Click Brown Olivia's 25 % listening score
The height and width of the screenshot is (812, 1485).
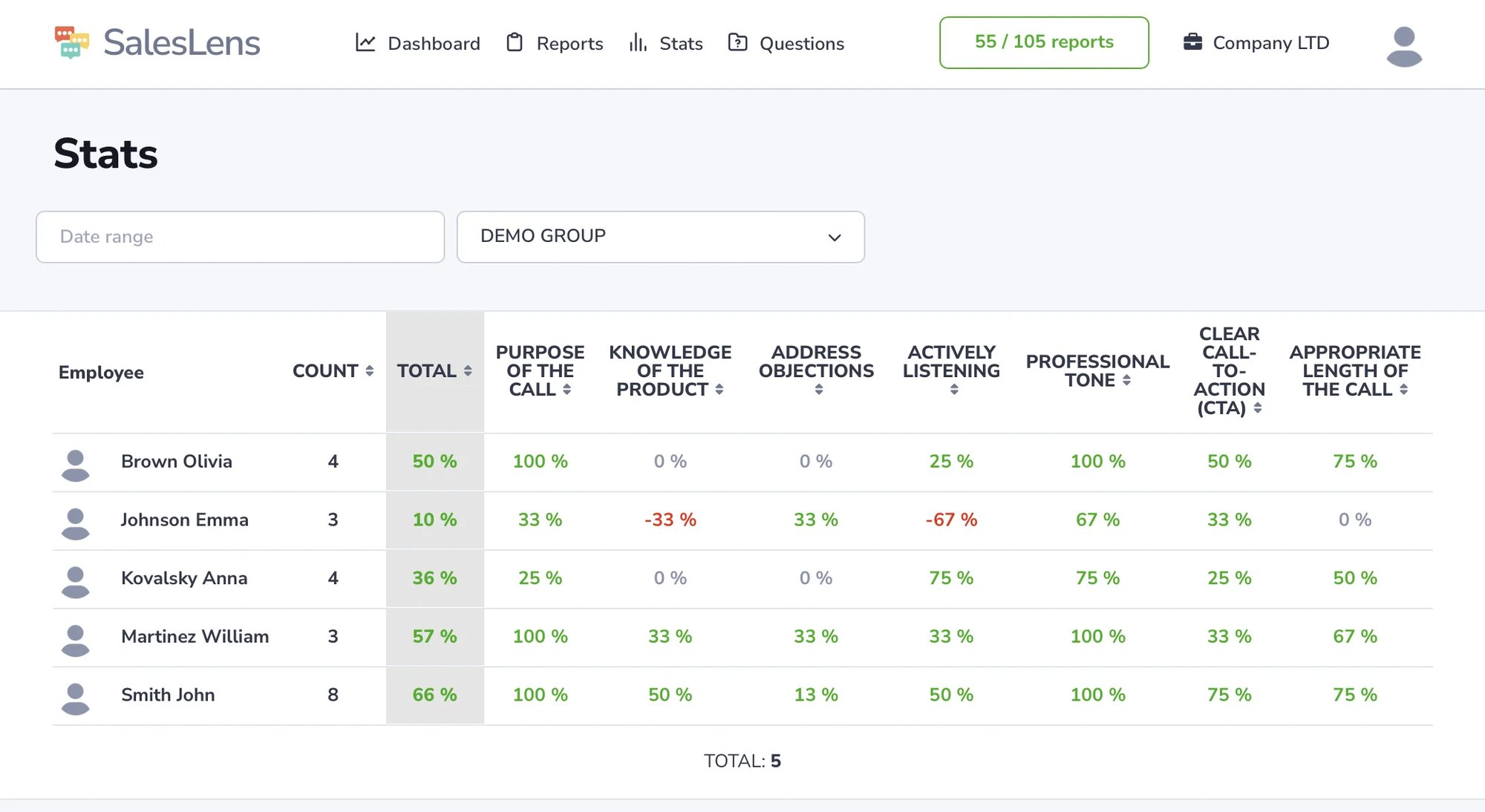[x=951, y=462]
